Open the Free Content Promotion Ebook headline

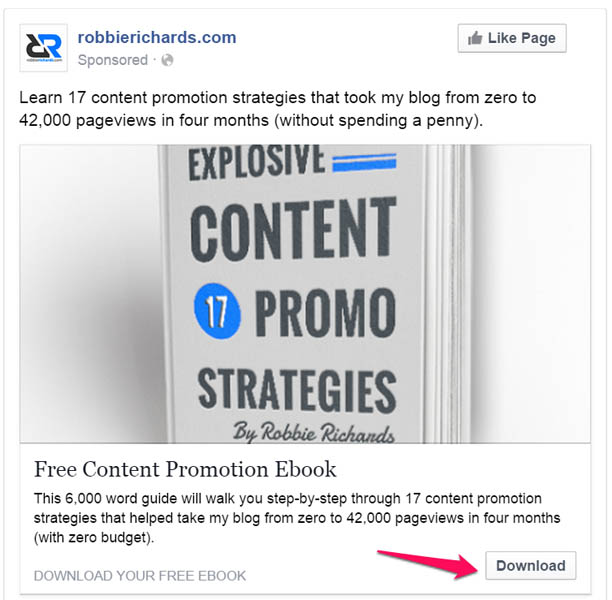click(x=185, y=469)
